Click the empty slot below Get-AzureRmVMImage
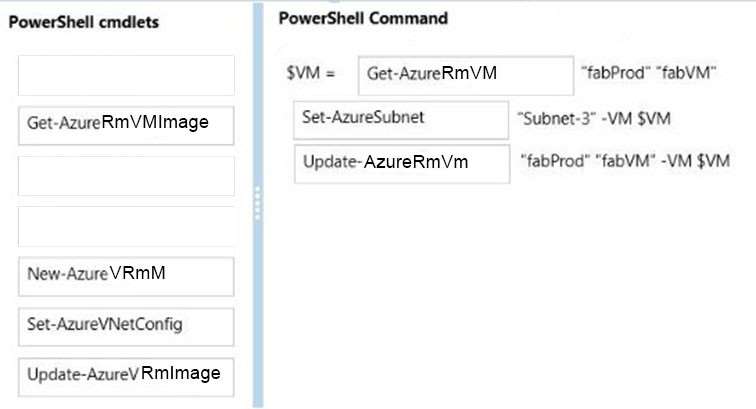 tap(126, 176)
